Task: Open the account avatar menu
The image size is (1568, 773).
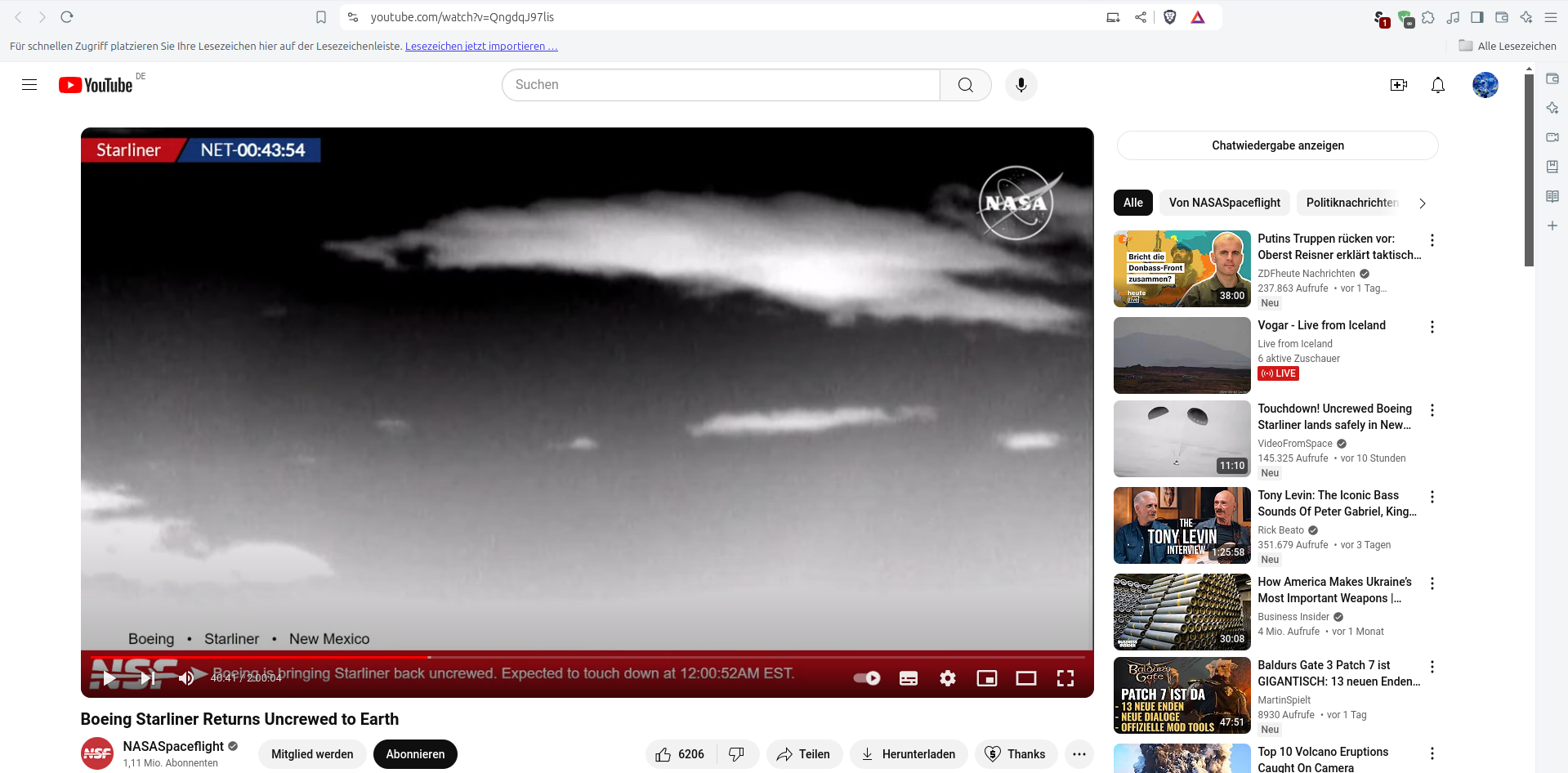Action: (x=1485, y=85)
